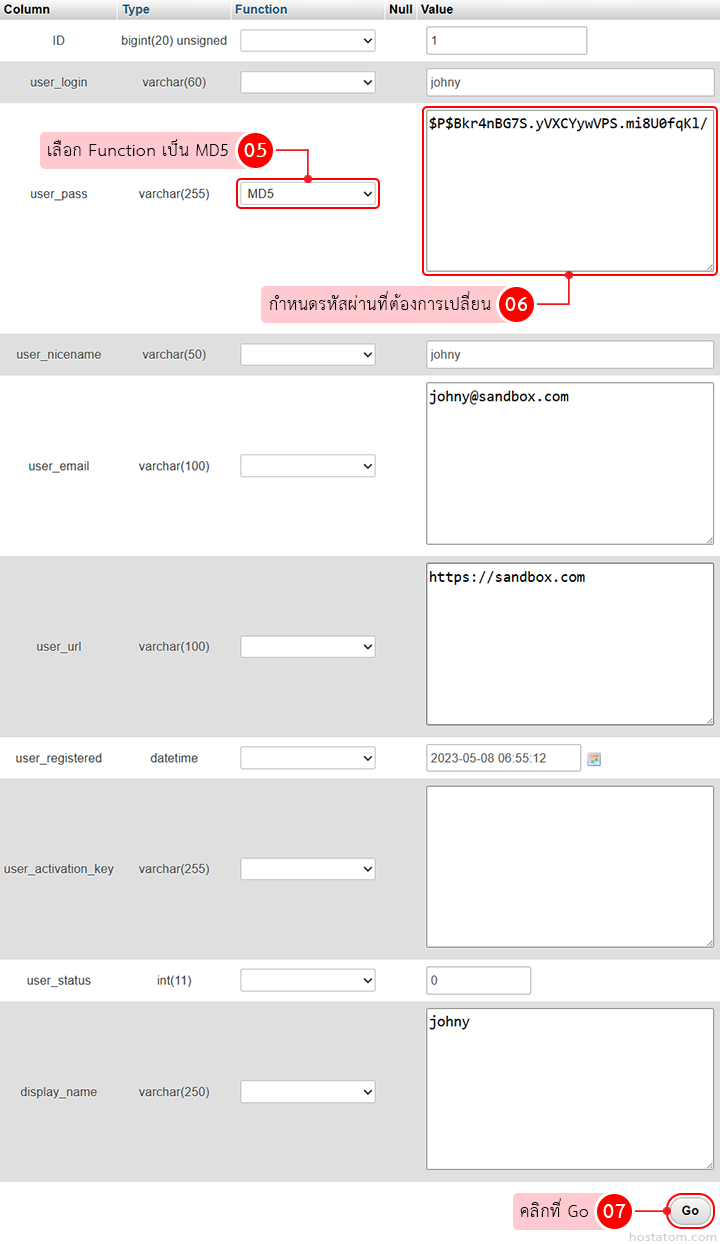This screenshot has width=720, height=1244.
Task: Click the user_nicename value field
Action: tap(569, 355)
